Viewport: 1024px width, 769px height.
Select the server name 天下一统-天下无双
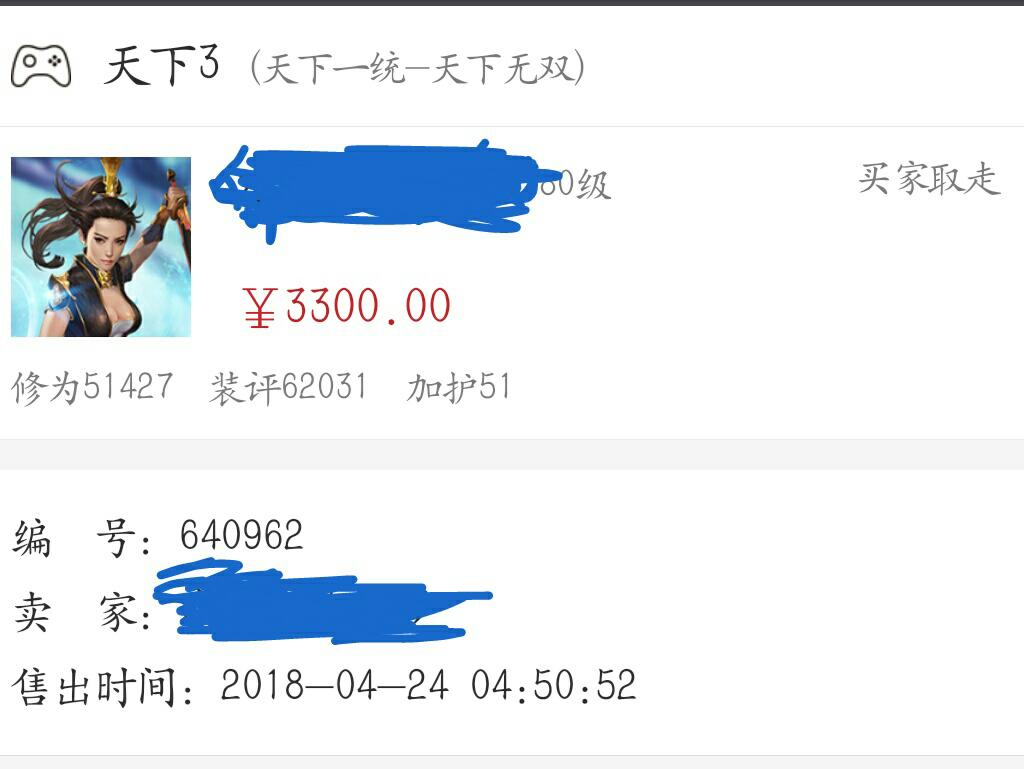[417, 68]
